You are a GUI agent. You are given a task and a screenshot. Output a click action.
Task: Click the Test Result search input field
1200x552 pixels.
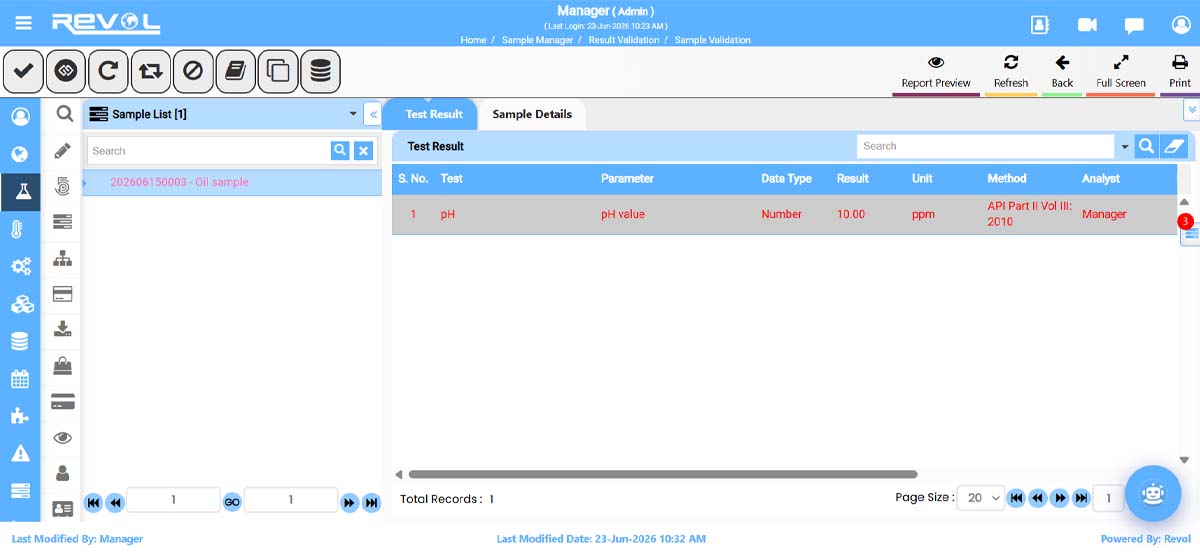click(x=985, y=146)
